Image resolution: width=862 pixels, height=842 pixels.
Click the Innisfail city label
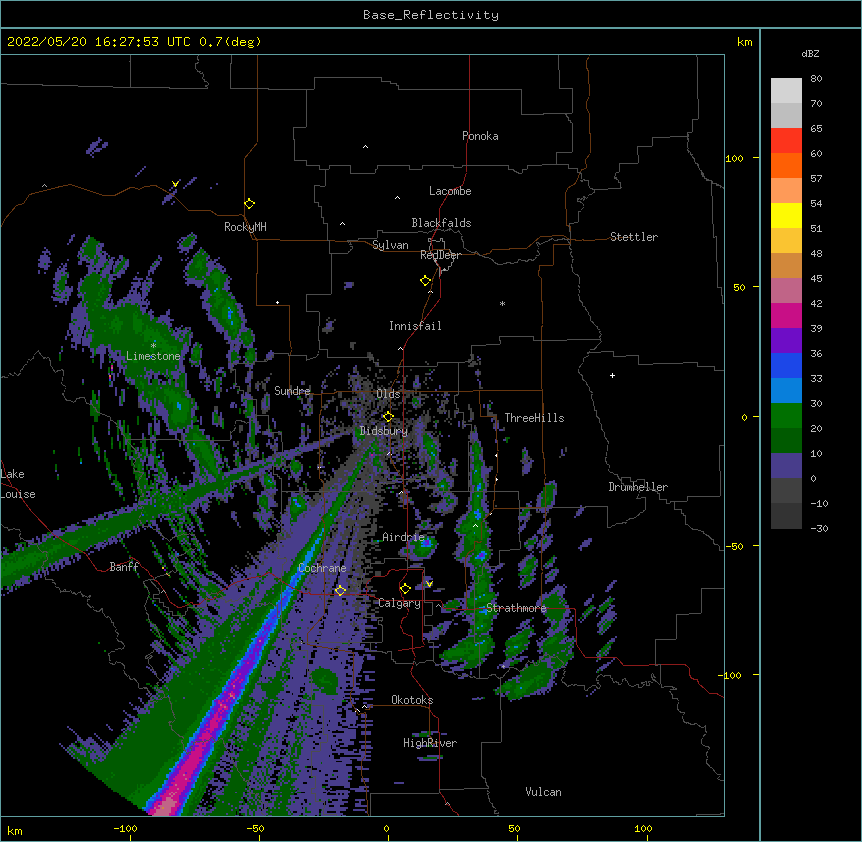[x=415, y=326]
